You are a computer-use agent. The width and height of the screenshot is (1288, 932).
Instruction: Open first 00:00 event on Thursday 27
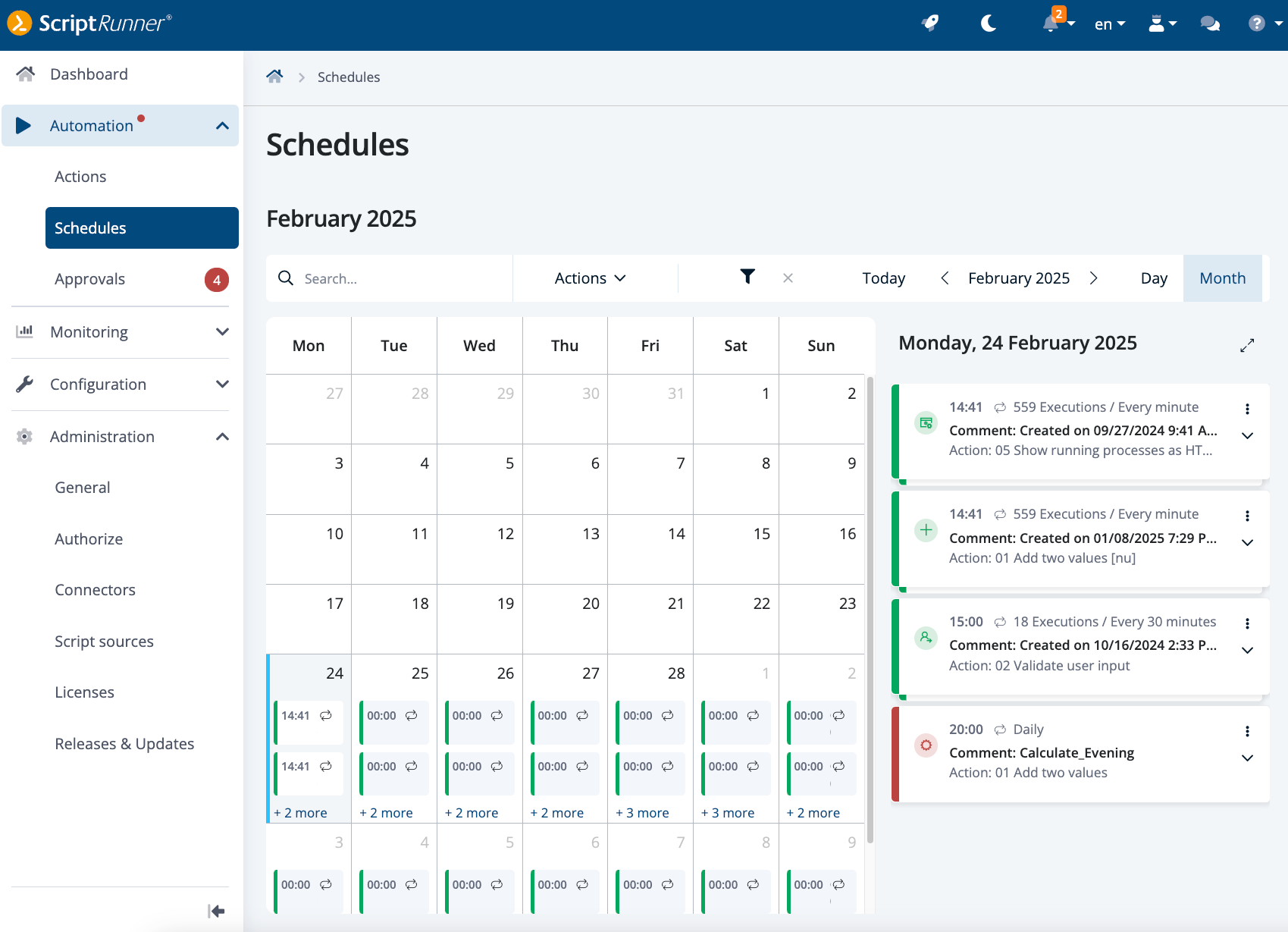564,722
